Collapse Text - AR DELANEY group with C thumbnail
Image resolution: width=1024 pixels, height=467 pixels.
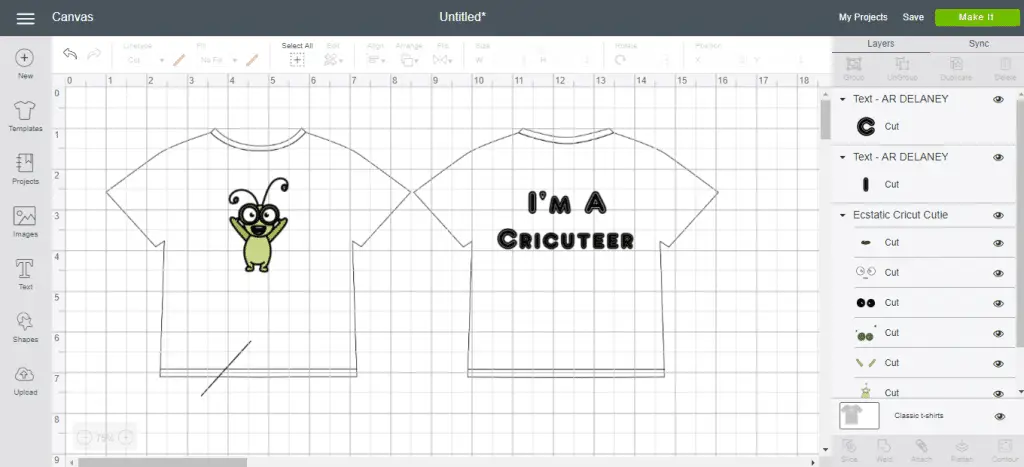[842, 99]
